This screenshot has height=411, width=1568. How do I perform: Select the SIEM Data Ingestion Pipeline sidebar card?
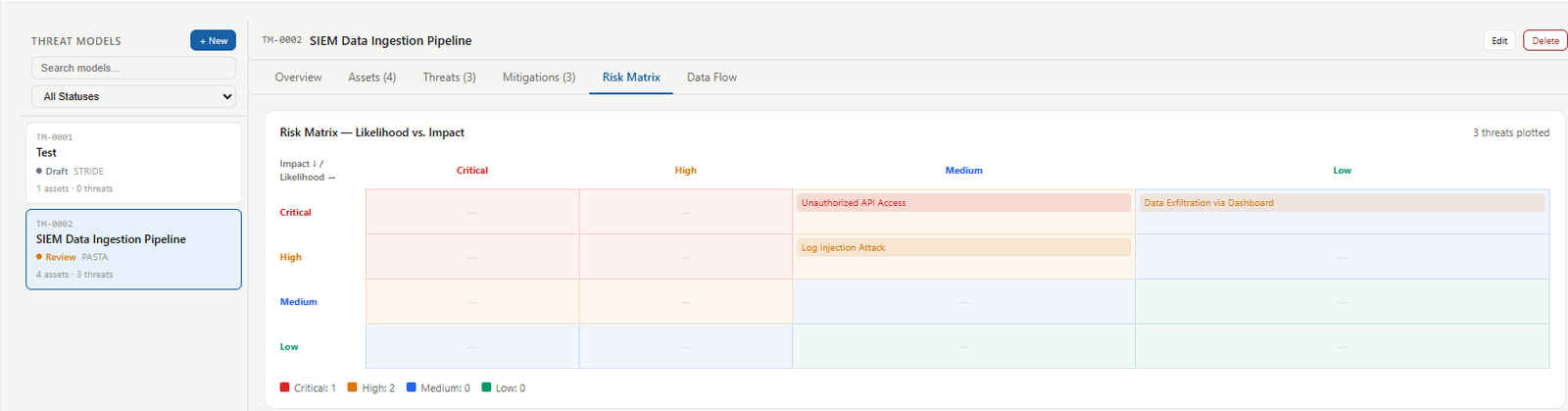click(x=133, y=249)
